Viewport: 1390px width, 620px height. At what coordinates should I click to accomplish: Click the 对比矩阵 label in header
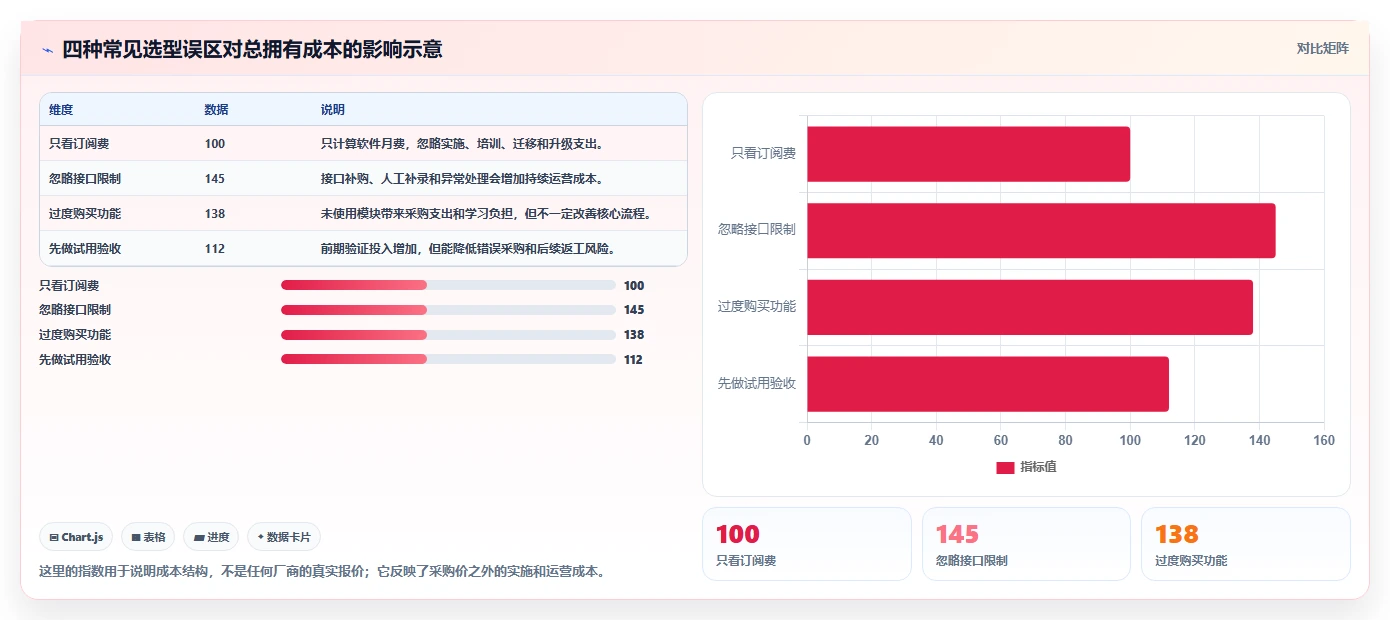(x=1322, y=48)
